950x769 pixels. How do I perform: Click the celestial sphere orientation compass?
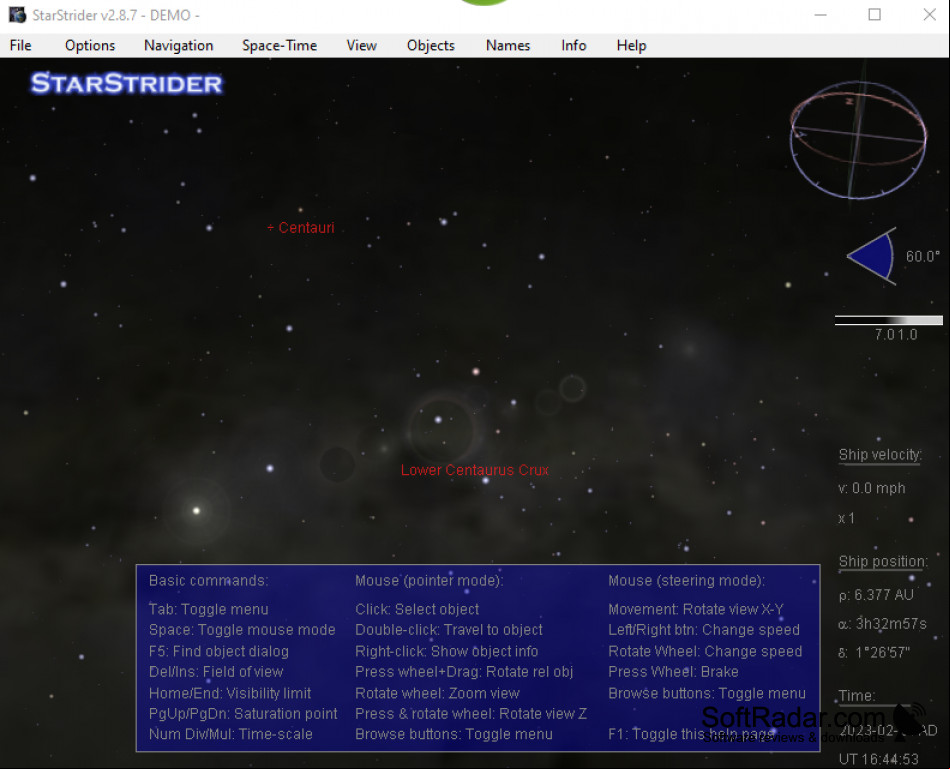858,140
